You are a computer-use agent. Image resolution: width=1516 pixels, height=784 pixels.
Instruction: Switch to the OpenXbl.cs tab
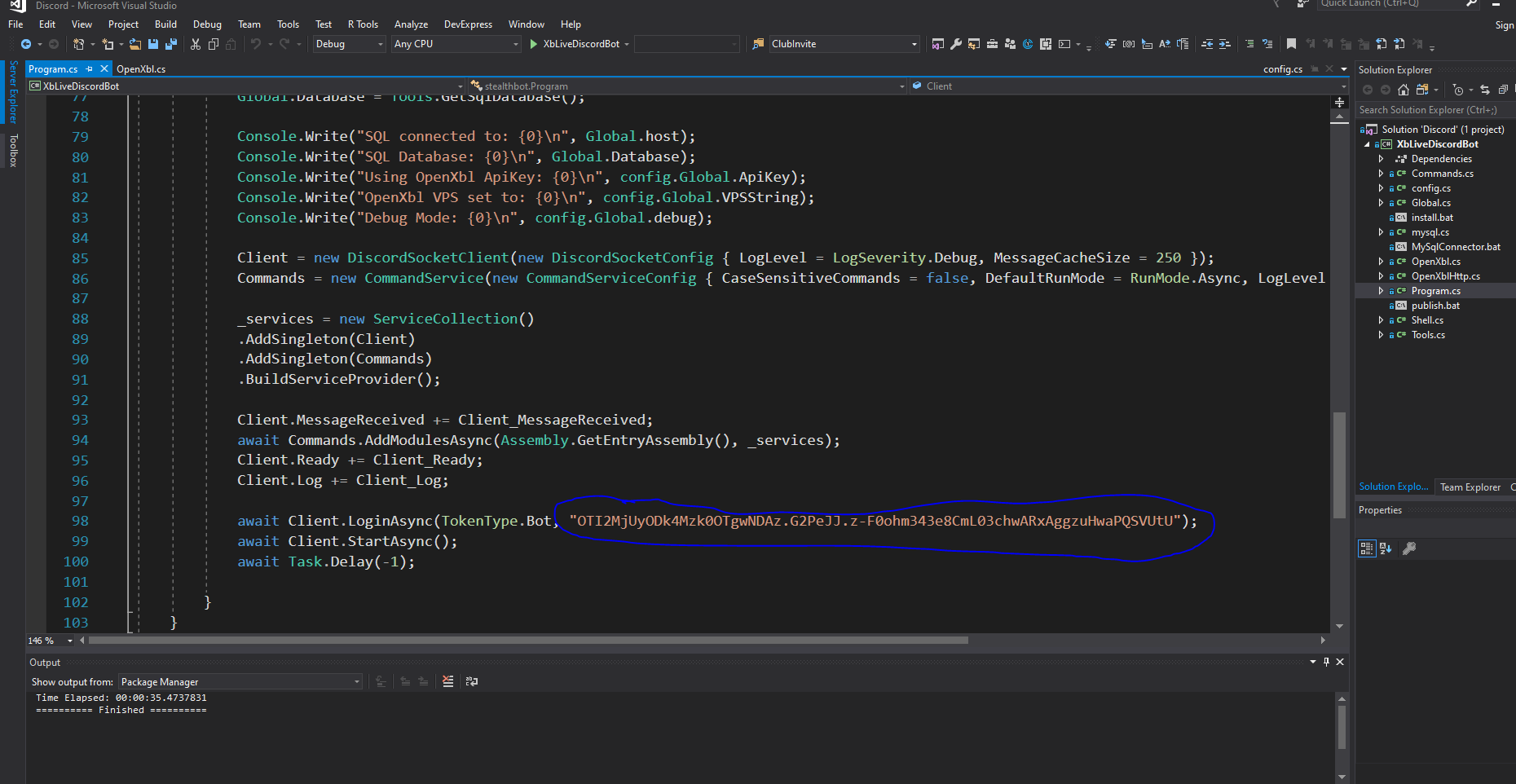click(x=141, y=69)
